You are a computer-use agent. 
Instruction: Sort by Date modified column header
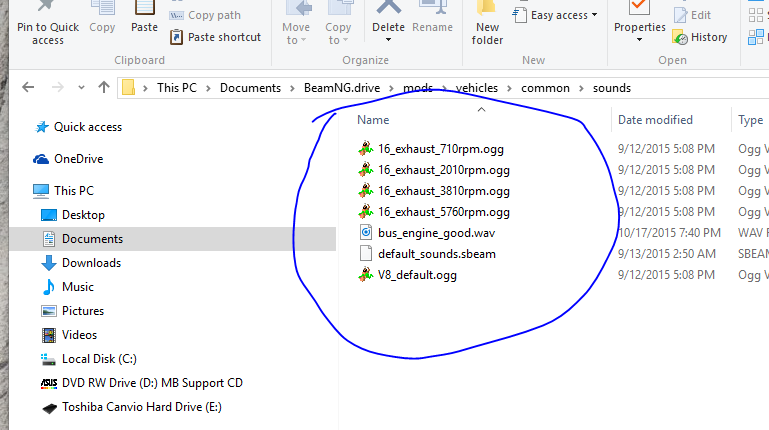tap(655, 120)
